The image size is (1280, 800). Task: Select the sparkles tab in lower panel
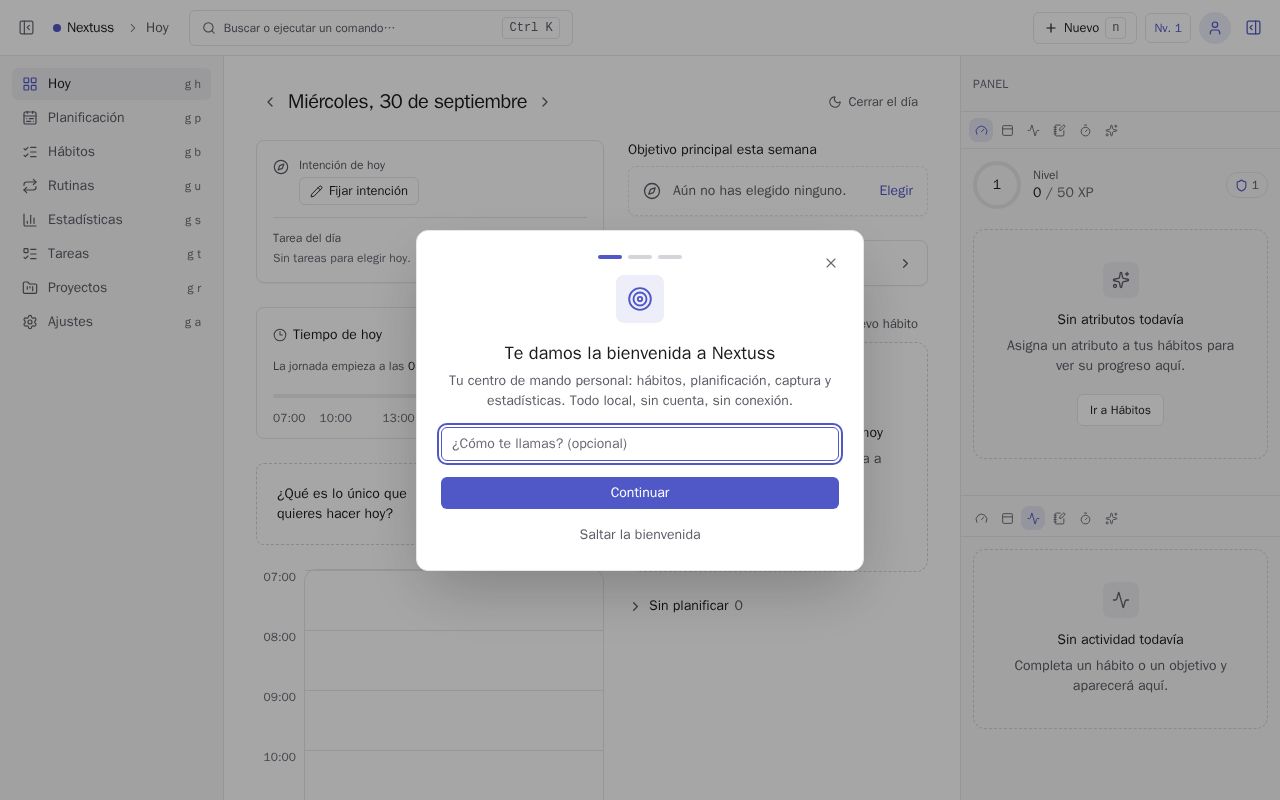[1111, 518]
